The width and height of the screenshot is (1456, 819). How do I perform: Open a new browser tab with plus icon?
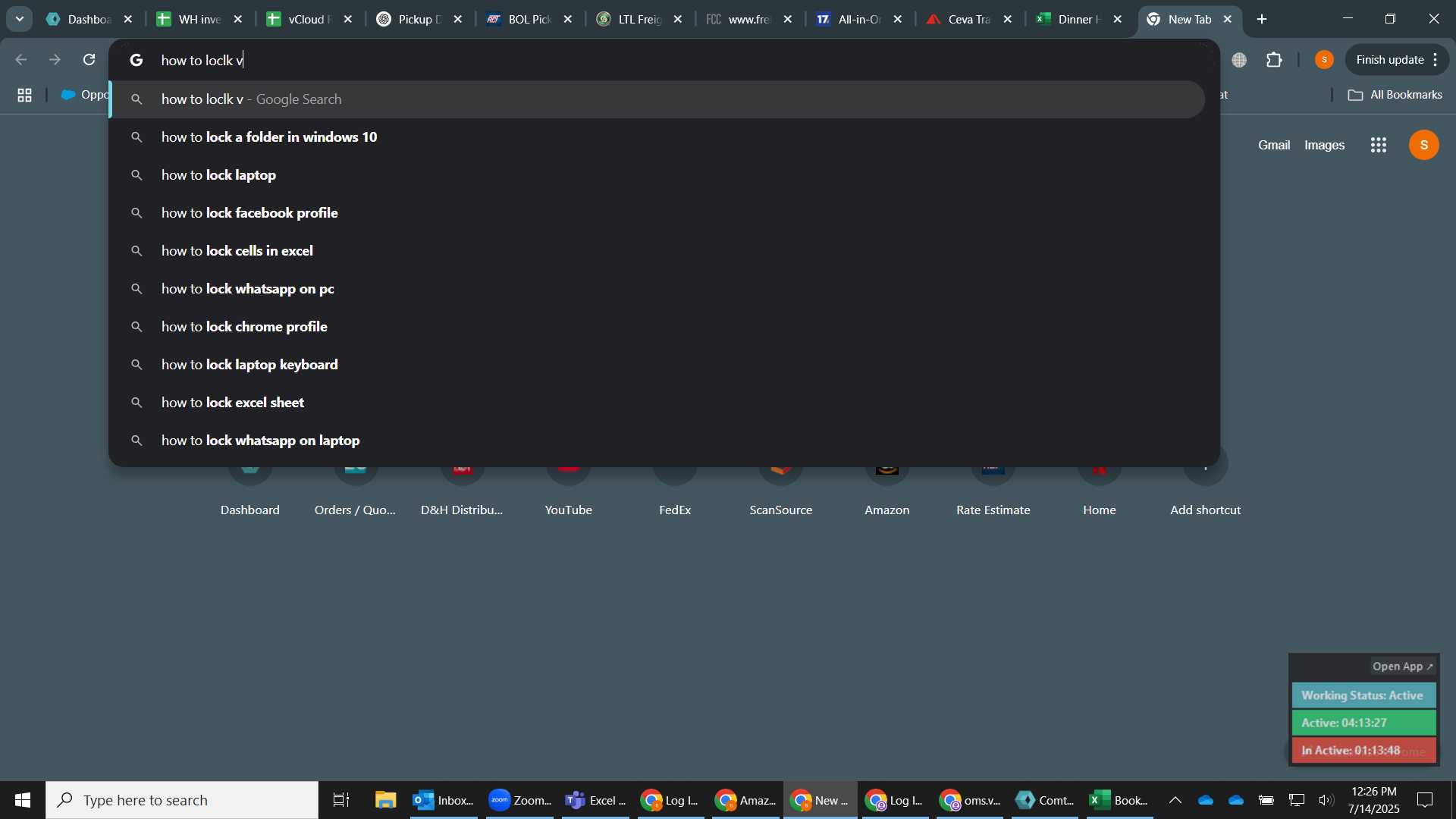[1262, 19]
